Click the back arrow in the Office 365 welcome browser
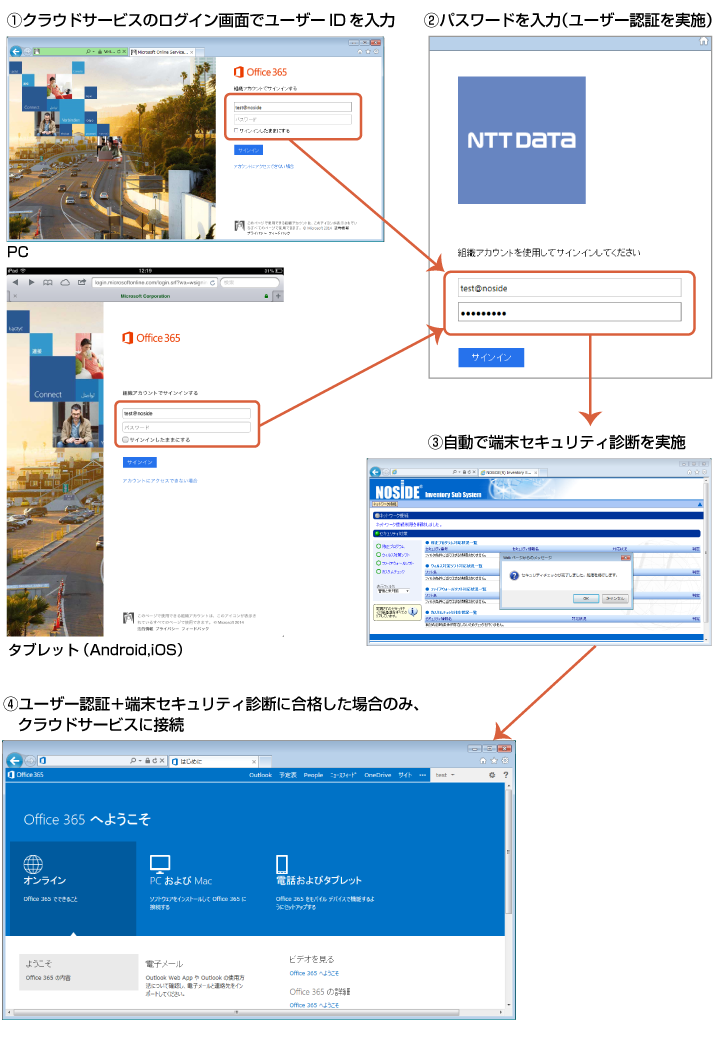The image size is (716, 1037). (x=15, y=761)
